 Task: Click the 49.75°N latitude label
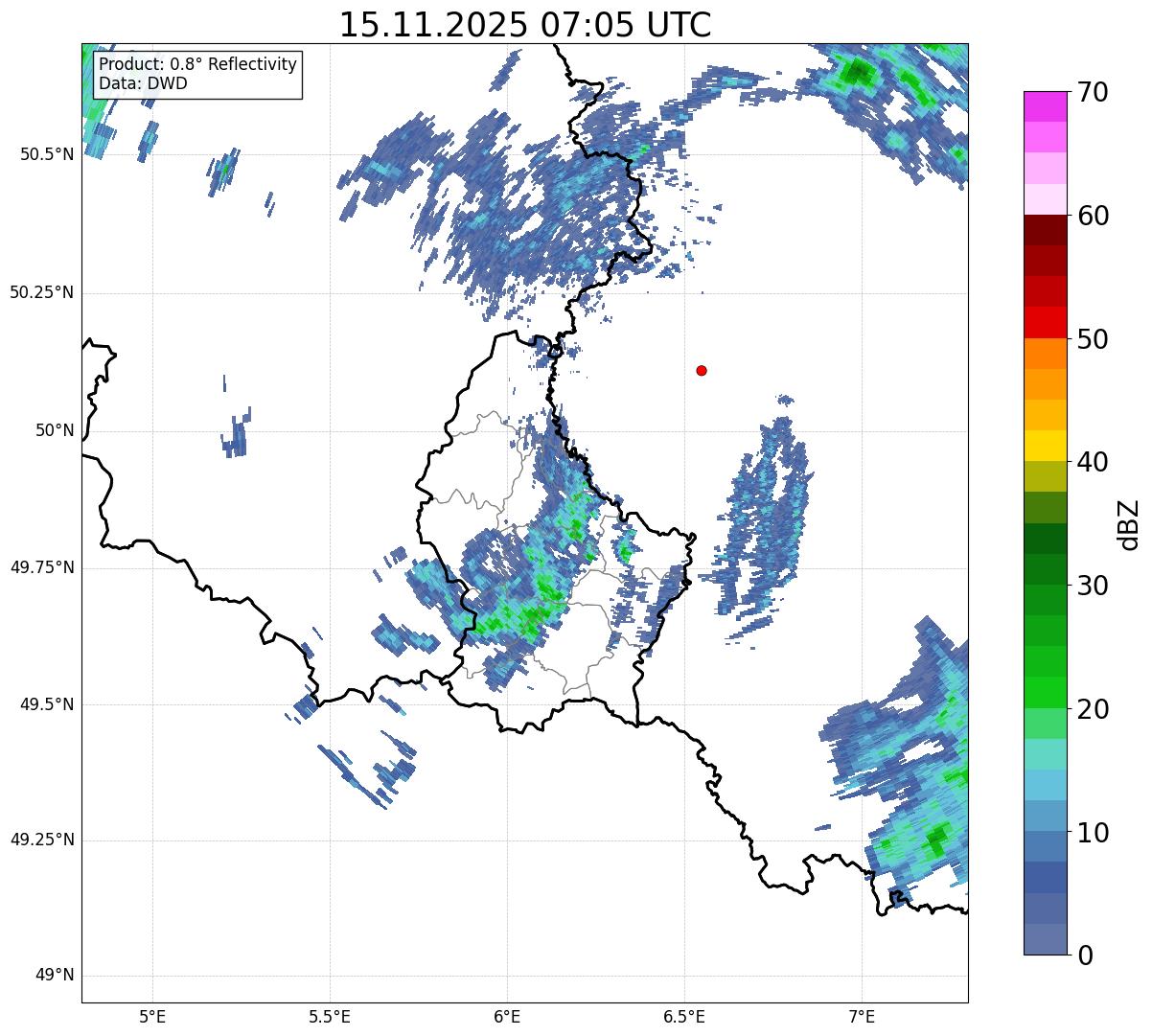(42, 567)
